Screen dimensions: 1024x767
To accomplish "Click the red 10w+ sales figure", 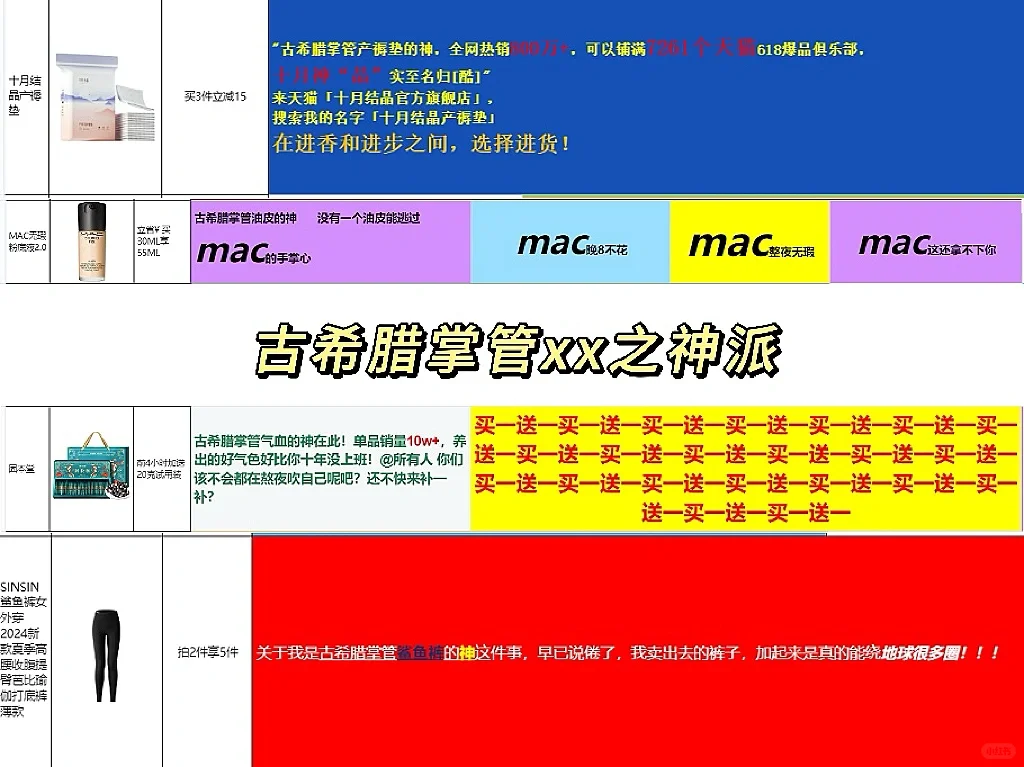I will pyautogui.click(x=423, y=441).
